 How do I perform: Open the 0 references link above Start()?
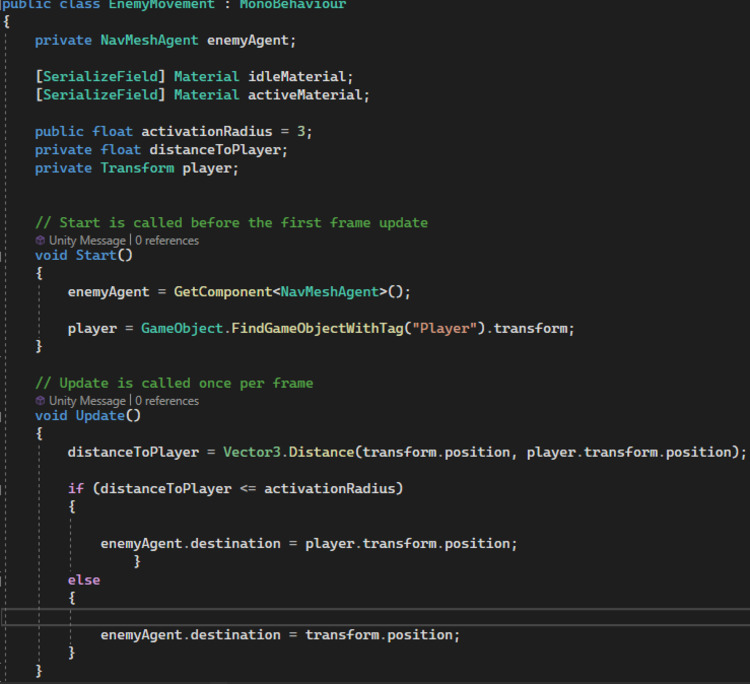point(167,241)
